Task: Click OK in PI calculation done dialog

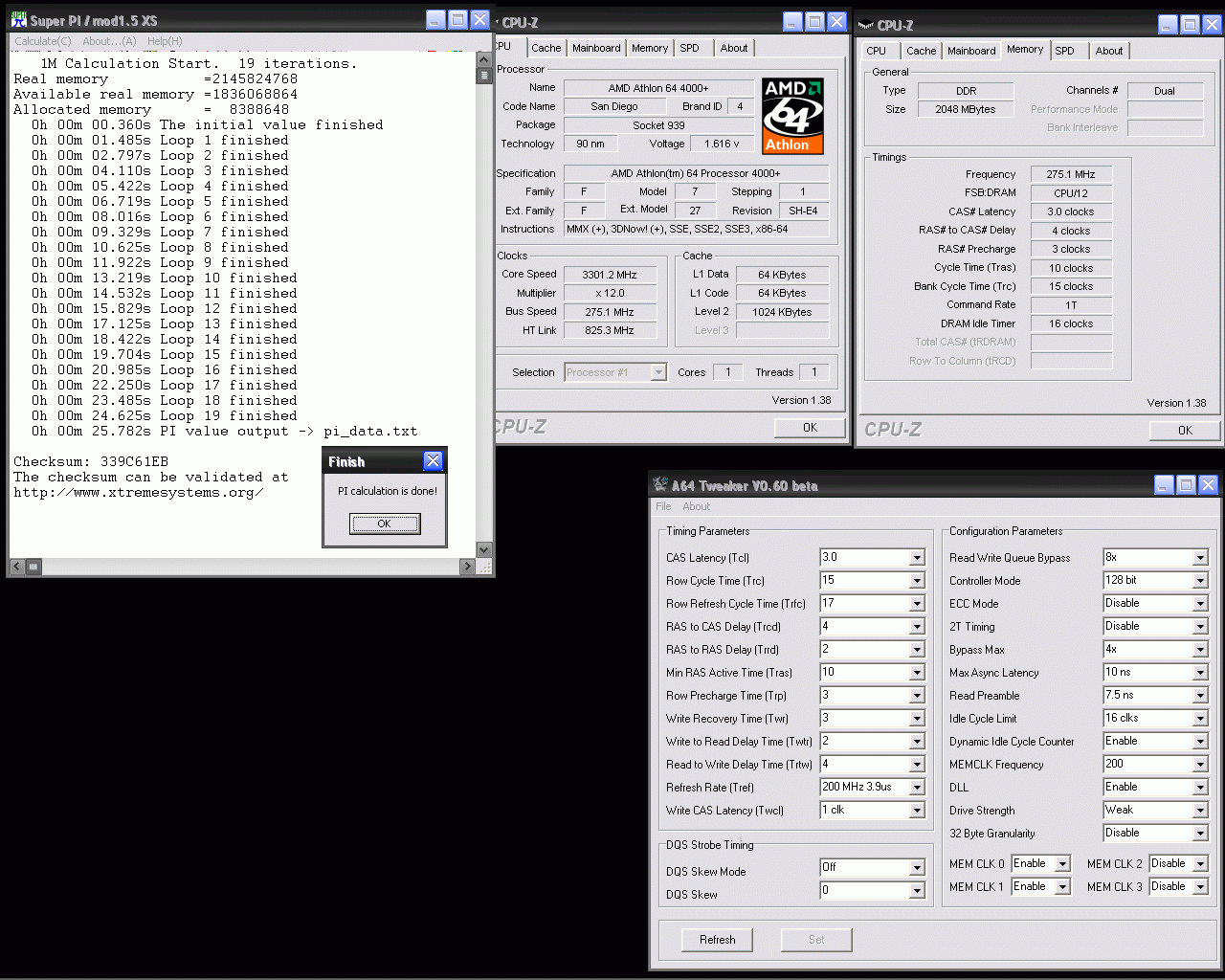Action: [x=384, y=523]
